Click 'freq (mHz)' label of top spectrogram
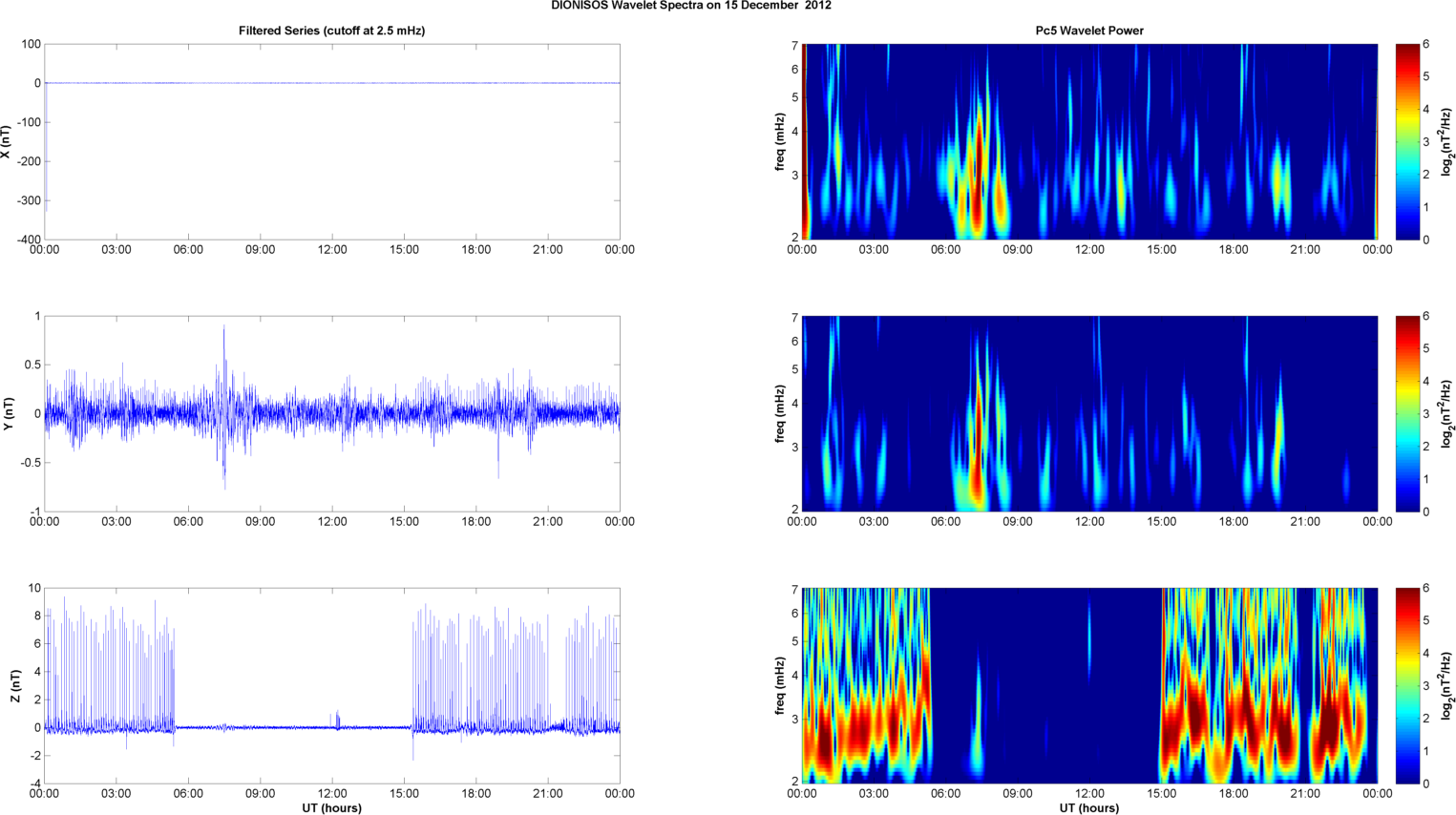 [780, 142]
